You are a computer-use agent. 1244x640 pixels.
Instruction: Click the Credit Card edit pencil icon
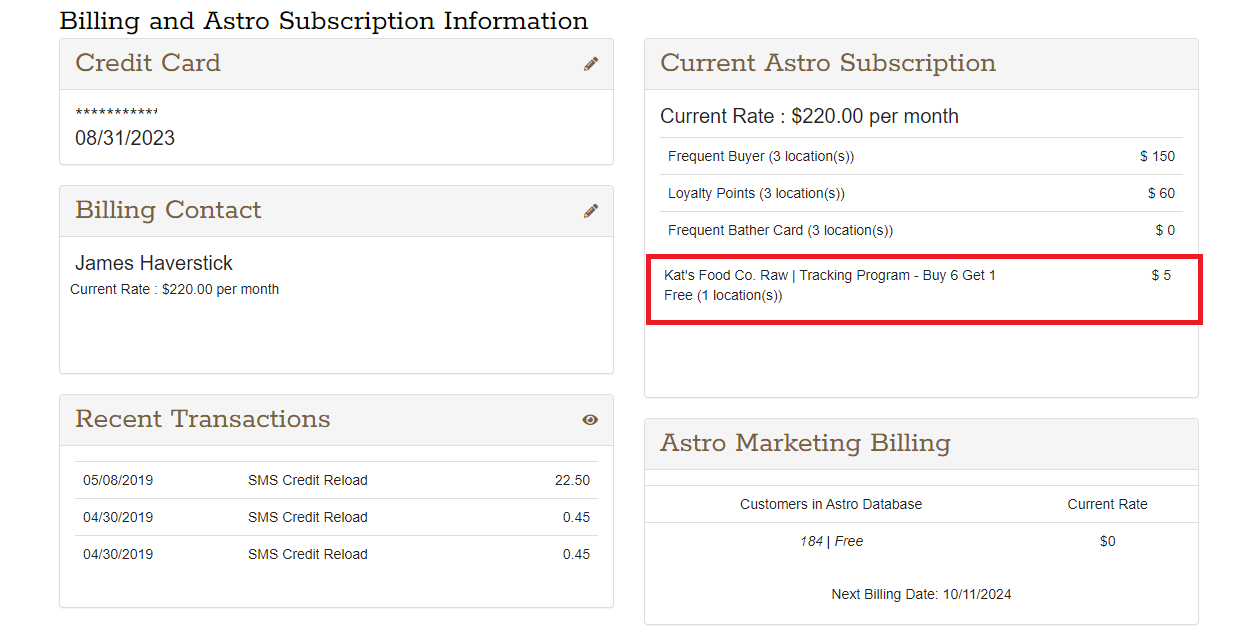[x=591, y=64]
